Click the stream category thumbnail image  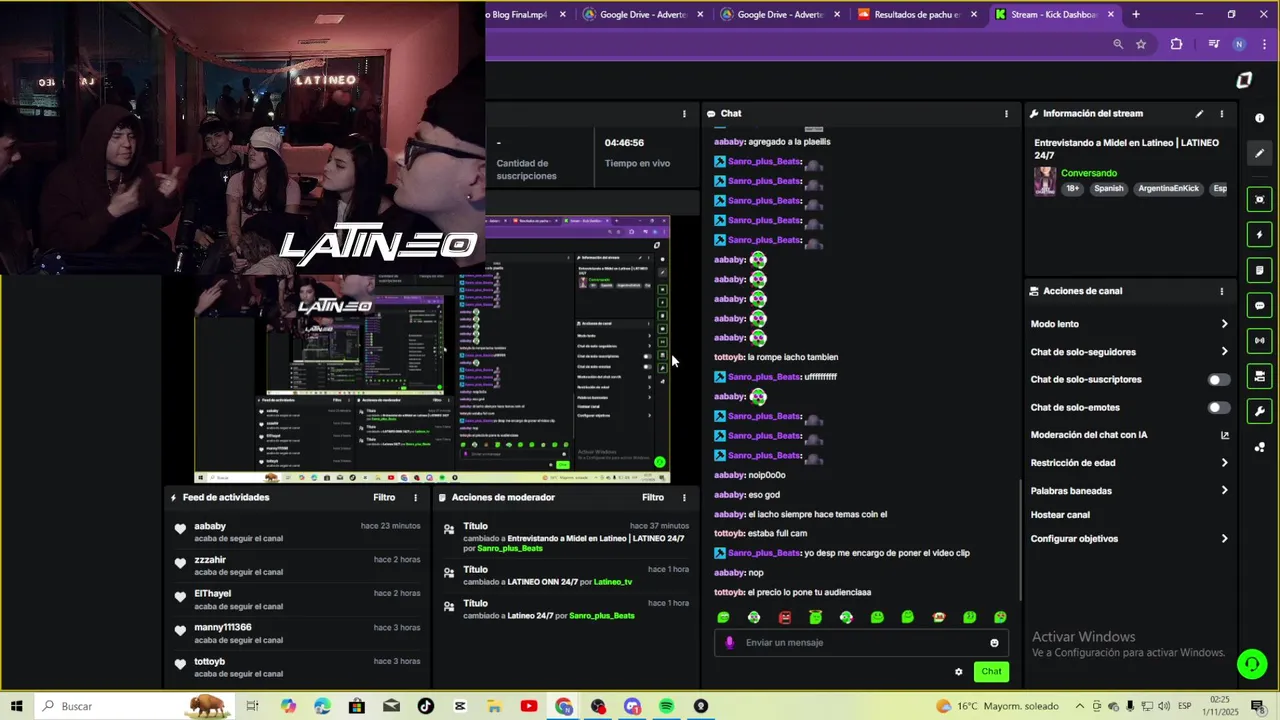[1045, 181]
